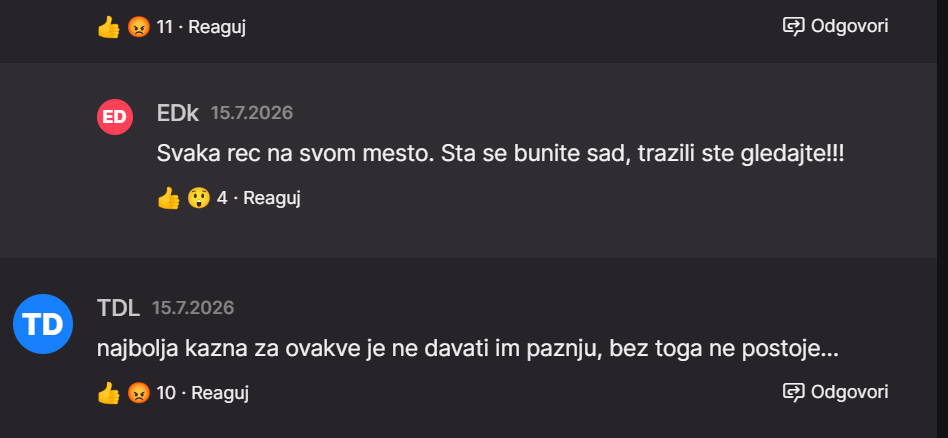948x438 pixels.
Task: Click the reply icon beside TDL's Odgovori
Action: click(793, 393)
